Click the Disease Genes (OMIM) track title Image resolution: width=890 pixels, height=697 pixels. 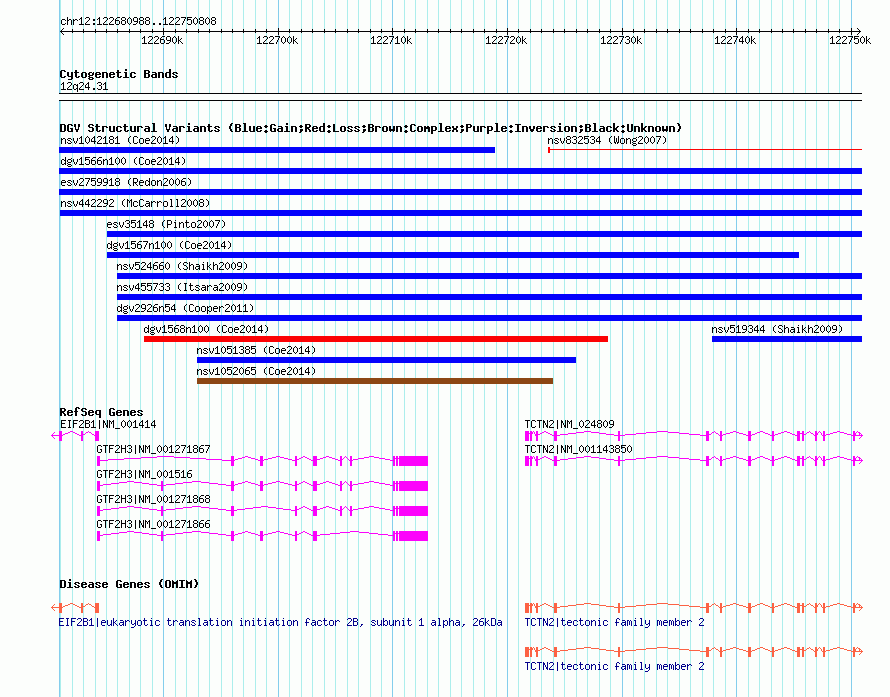tap(129, 584)
